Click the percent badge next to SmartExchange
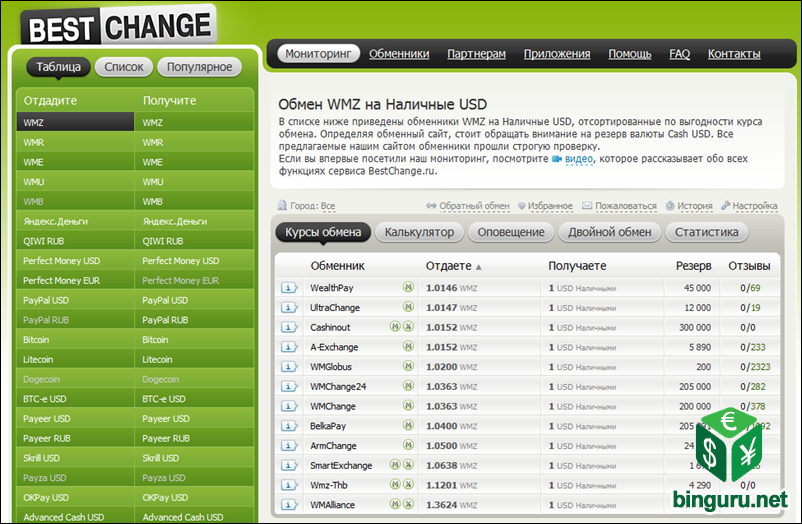802x524 pixels. point(408,465)
